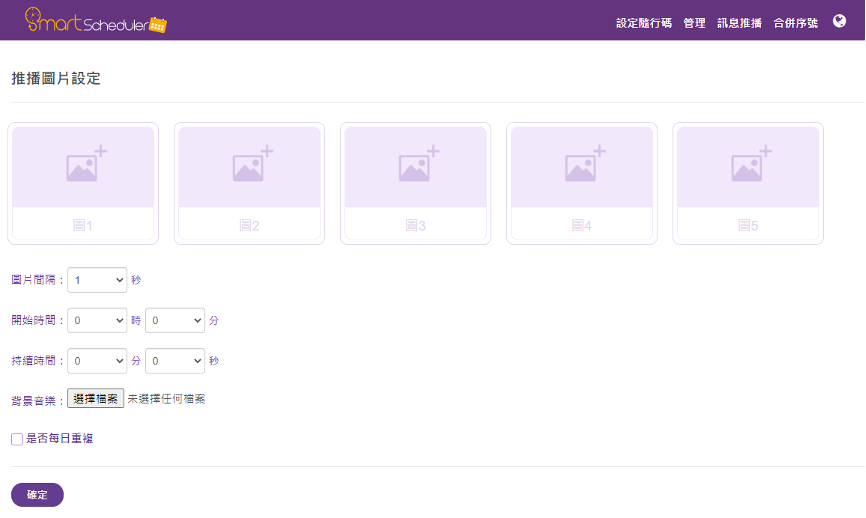Add image in slot 圖2

point(249,167)
